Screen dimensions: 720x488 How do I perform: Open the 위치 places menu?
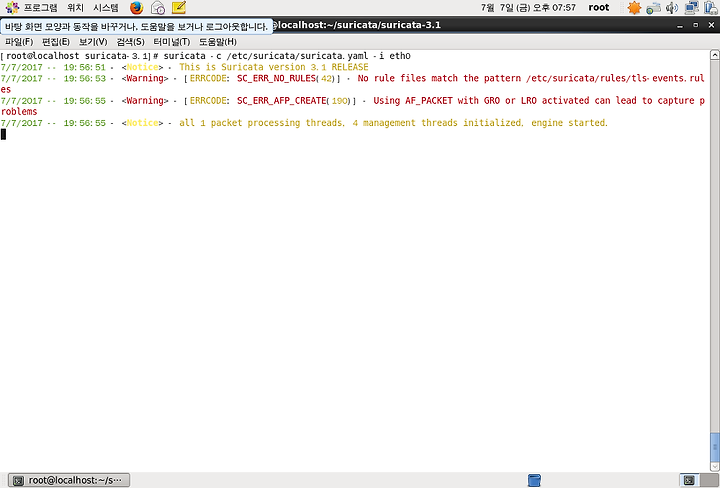(75, 8)
